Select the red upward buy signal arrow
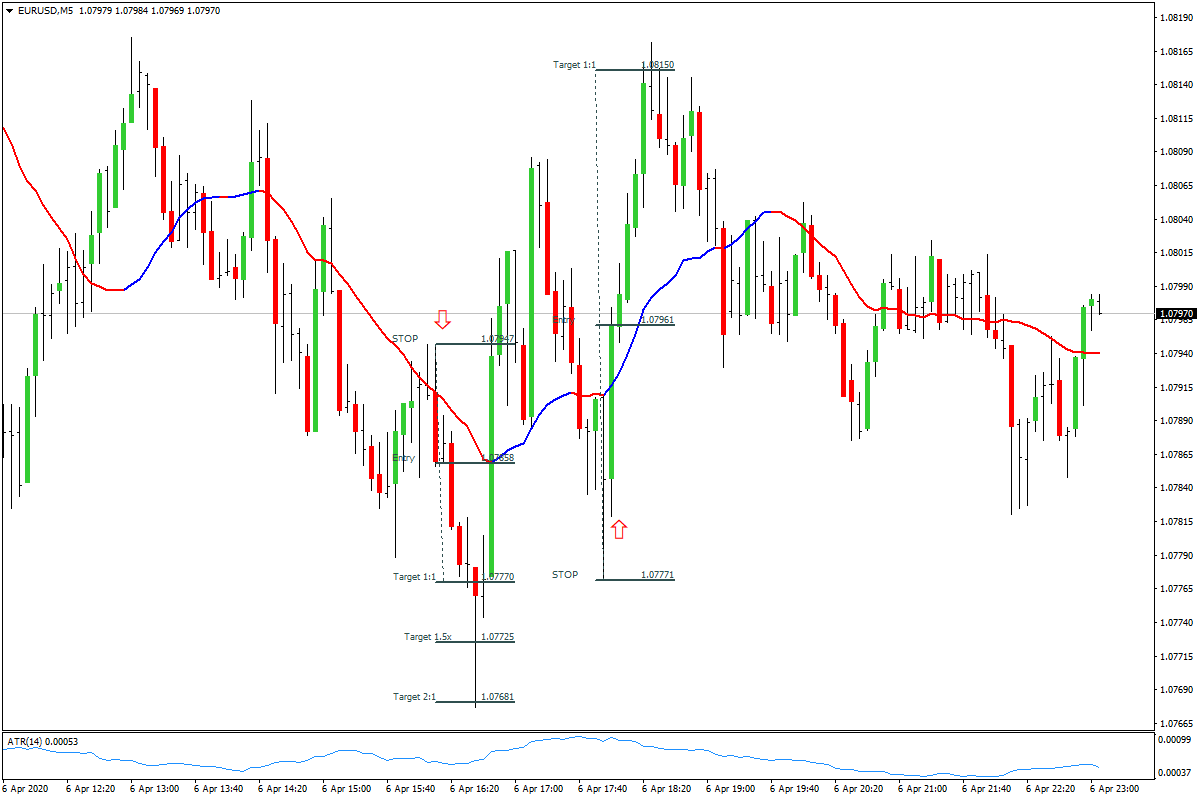The height and width of the screenshot is (800, 1200). click(621, 527)
